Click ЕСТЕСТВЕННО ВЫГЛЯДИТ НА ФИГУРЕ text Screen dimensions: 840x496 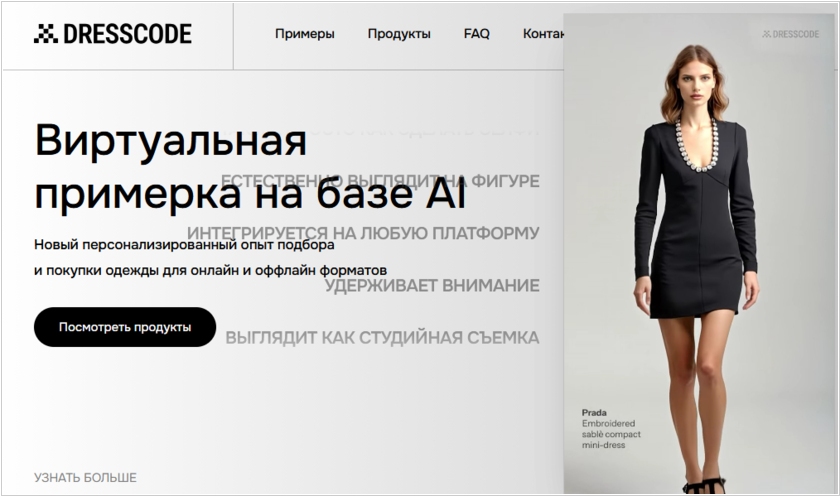pos(380,181)
